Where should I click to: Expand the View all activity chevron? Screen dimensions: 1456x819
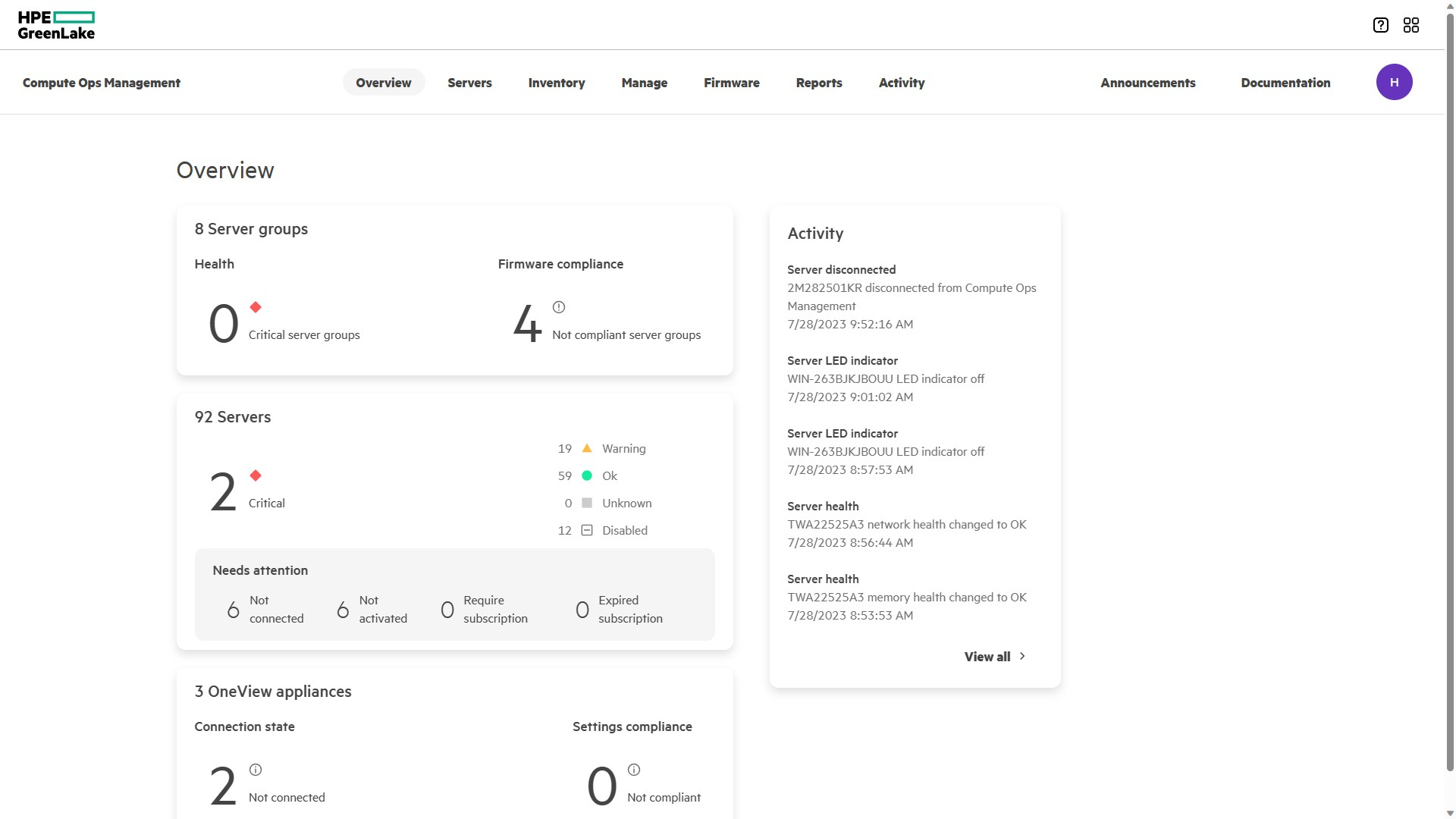1022,657
